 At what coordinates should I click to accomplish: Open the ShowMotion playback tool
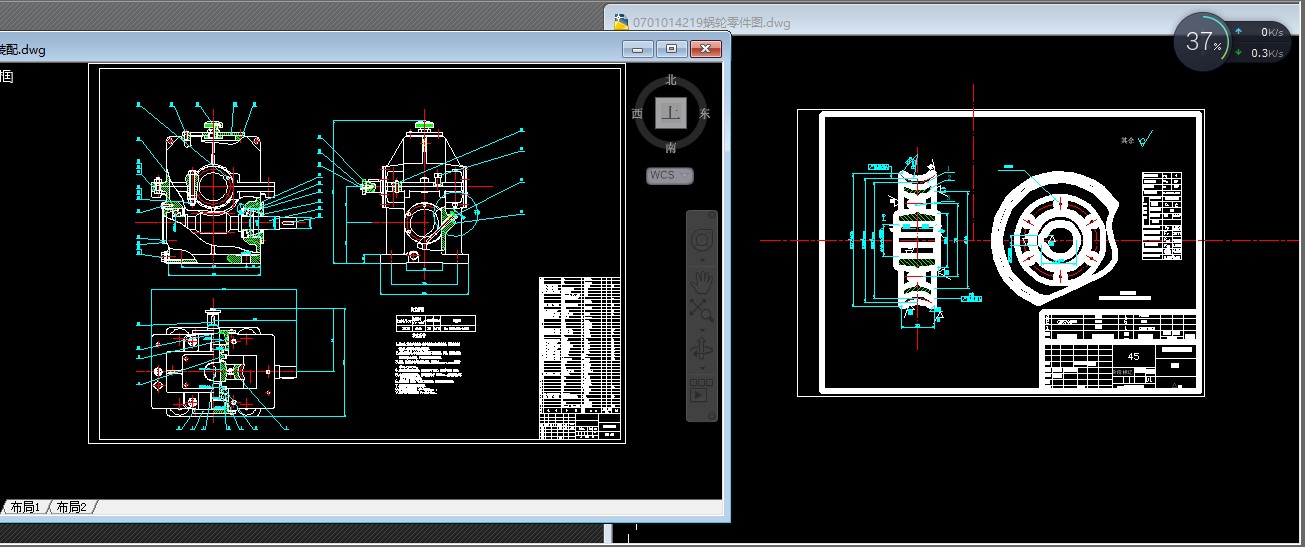tap(702, 389)
